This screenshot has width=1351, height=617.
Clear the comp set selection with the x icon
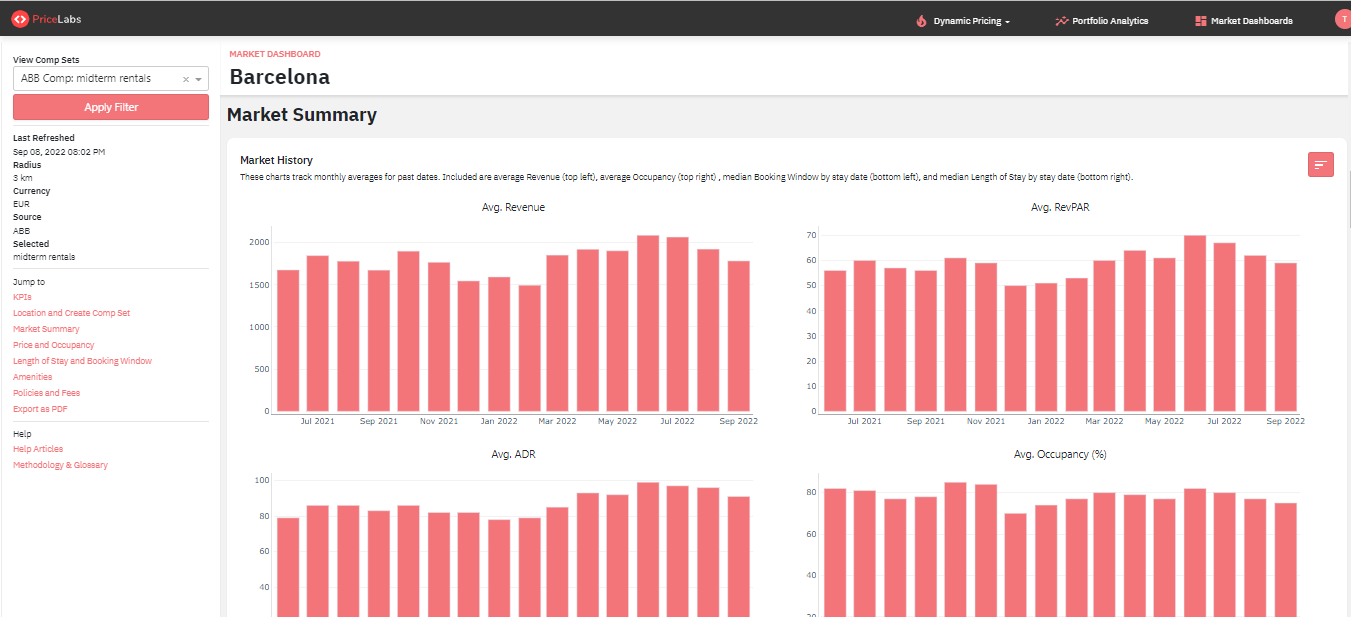[x=185, y=79]
